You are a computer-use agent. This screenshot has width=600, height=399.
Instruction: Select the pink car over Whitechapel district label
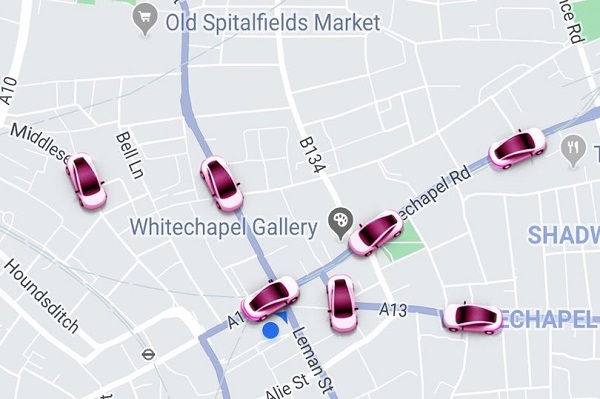(x=473, y=318)
